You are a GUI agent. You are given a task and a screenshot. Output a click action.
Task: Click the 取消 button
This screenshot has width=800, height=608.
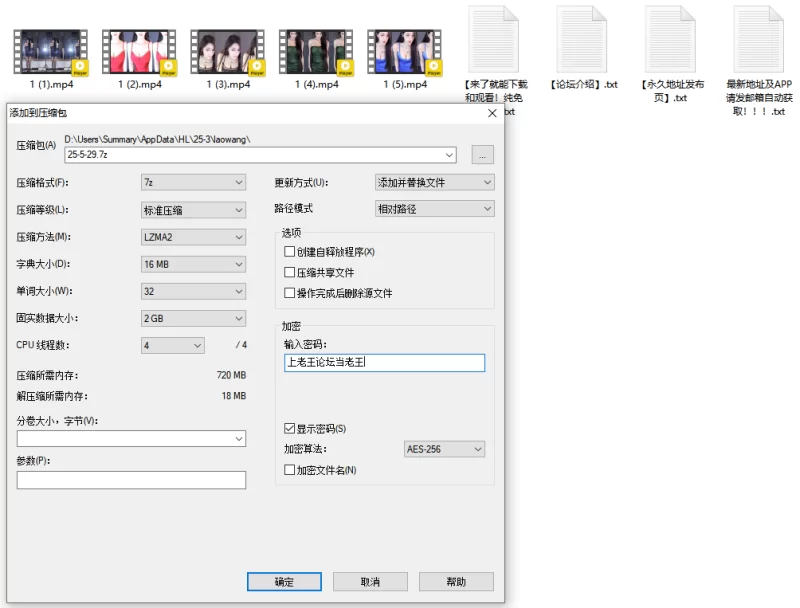pyautogui.click(x=370, y=581)
